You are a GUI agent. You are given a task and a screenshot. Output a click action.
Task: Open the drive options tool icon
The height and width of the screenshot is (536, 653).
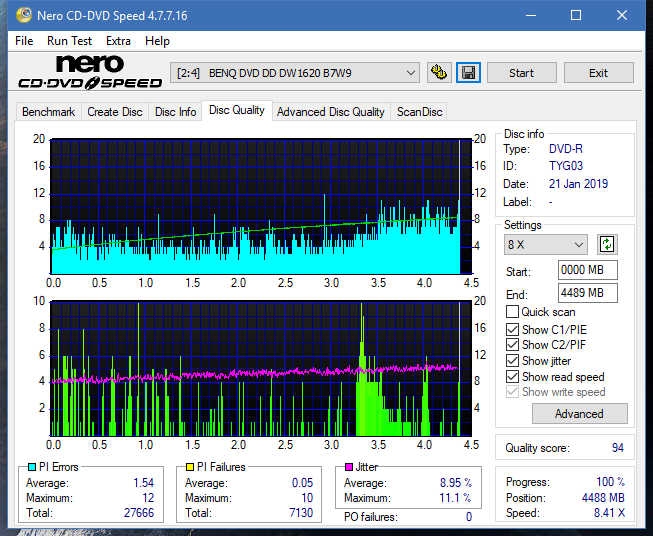[x=439, y=73]
